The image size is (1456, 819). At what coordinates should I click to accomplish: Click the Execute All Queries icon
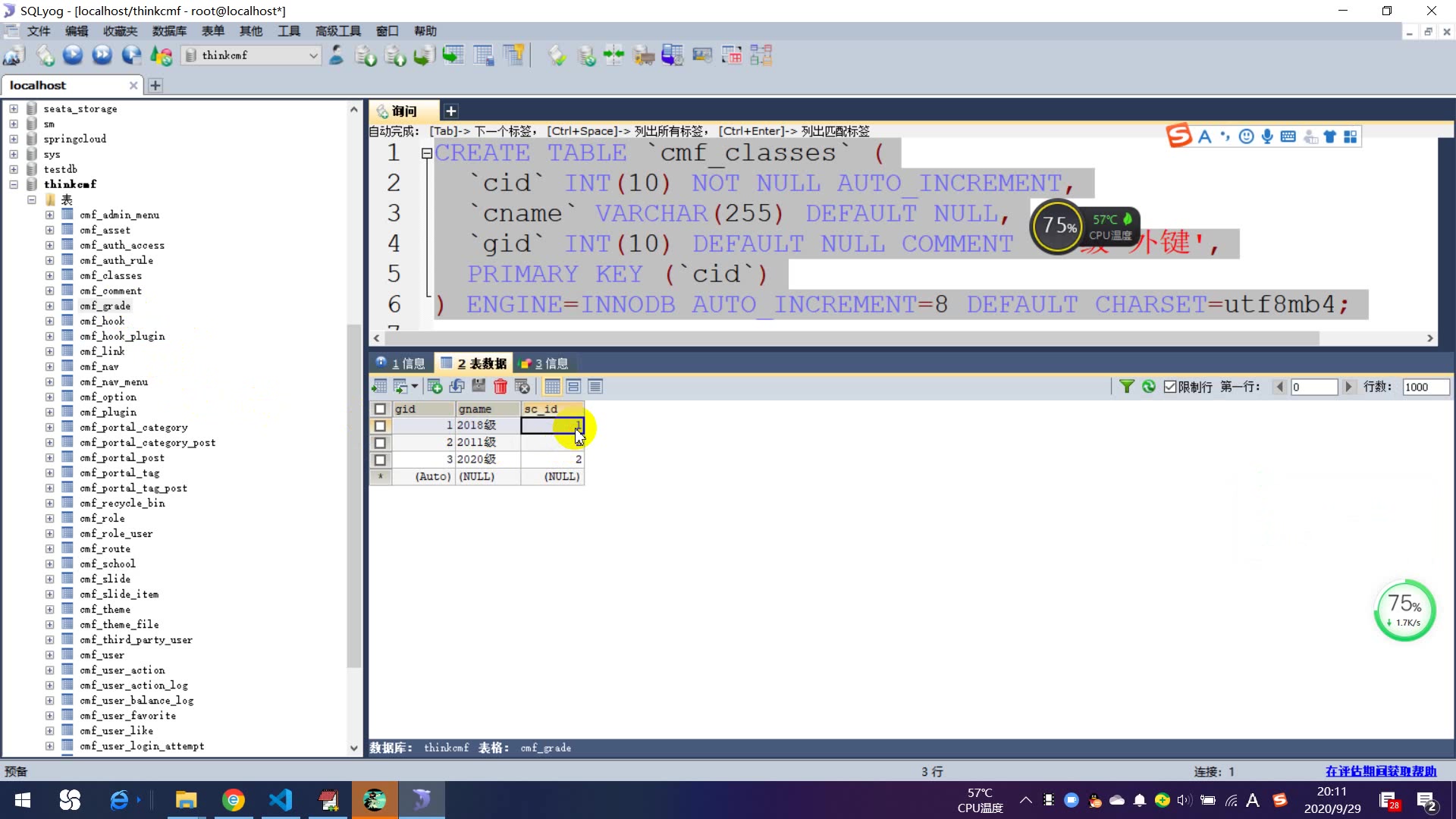point(102,55)
